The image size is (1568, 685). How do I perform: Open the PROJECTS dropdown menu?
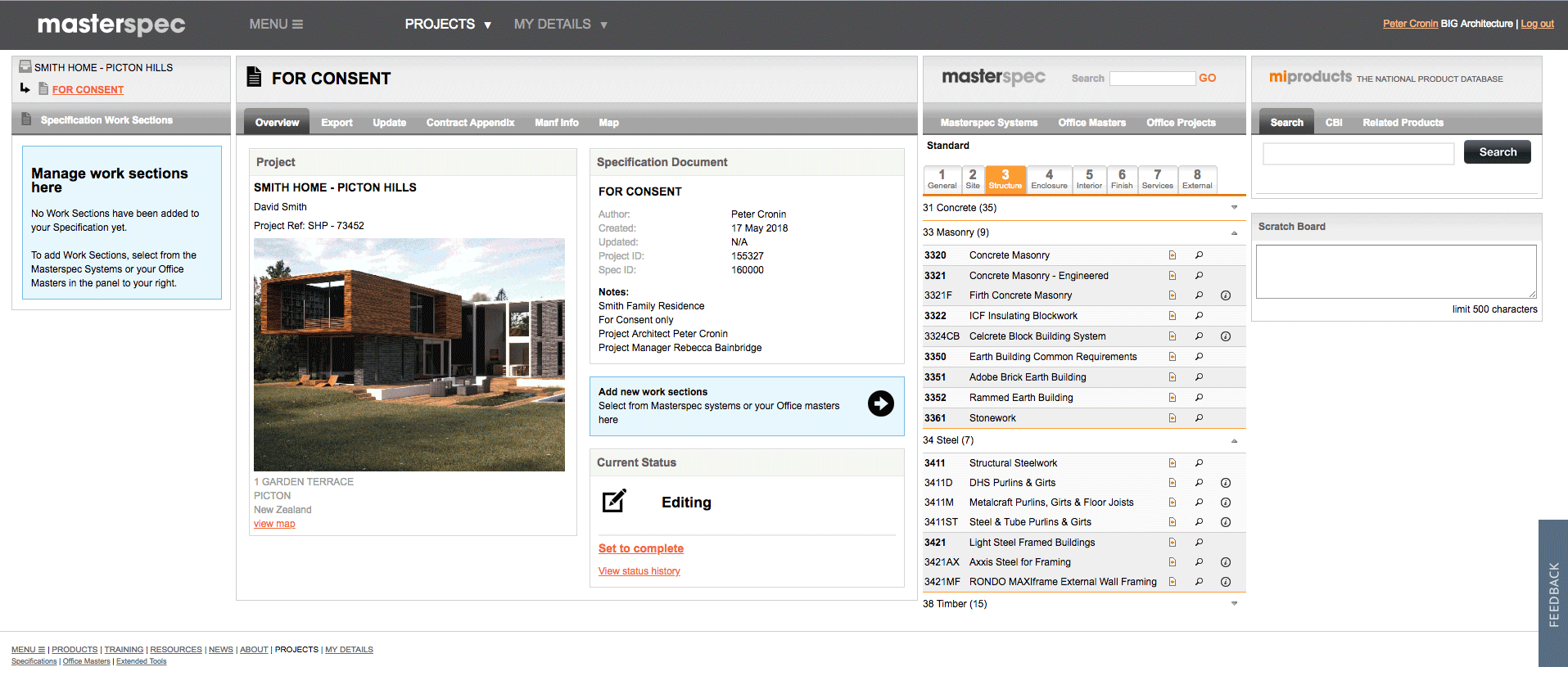(x=447, y=25)
